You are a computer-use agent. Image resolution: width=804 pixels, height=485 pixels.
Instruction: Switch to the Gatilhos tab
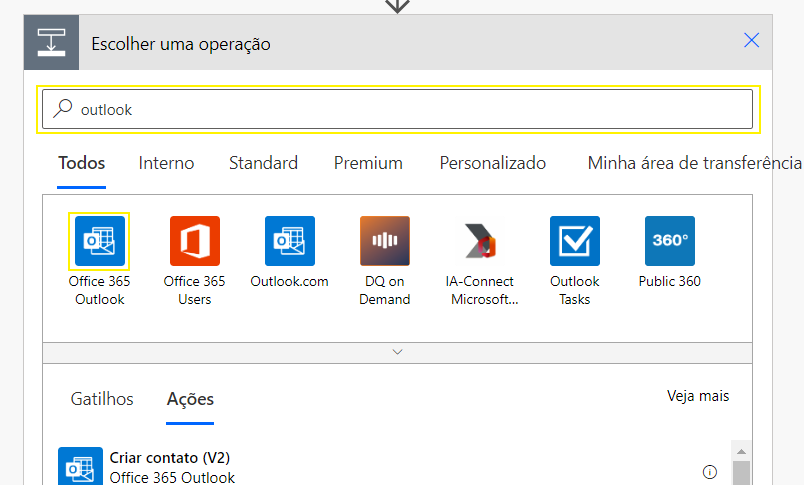(x=102, y=399)
